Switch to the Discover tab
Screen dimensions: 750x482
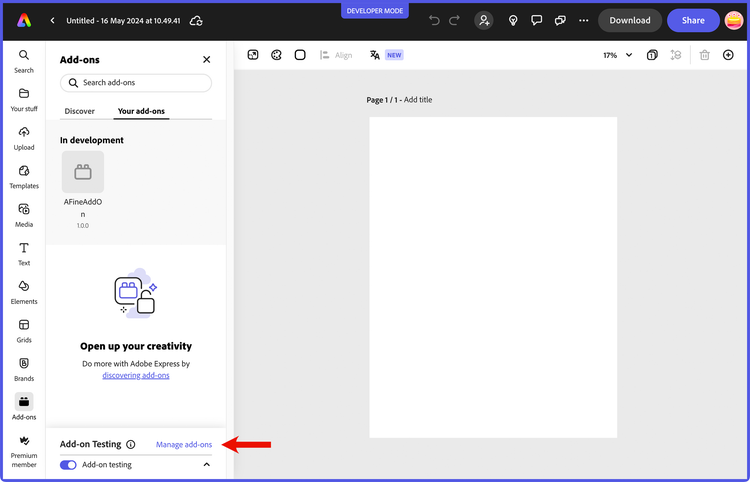click(x=79, y=111)
